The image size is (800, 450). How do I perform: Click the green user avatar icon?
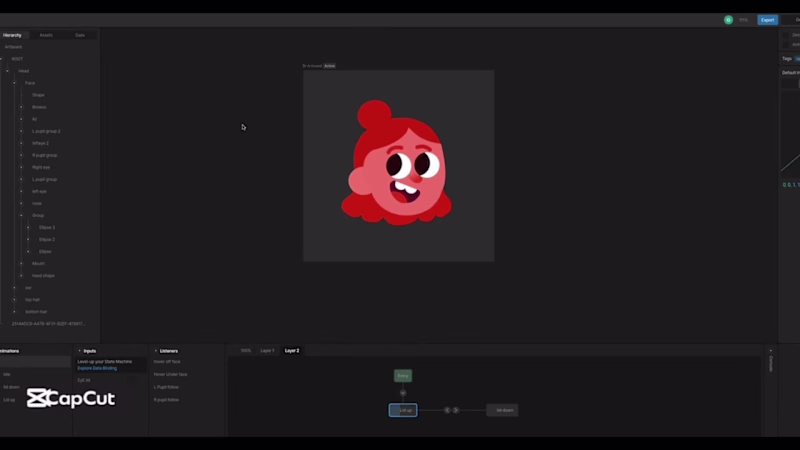728,20
